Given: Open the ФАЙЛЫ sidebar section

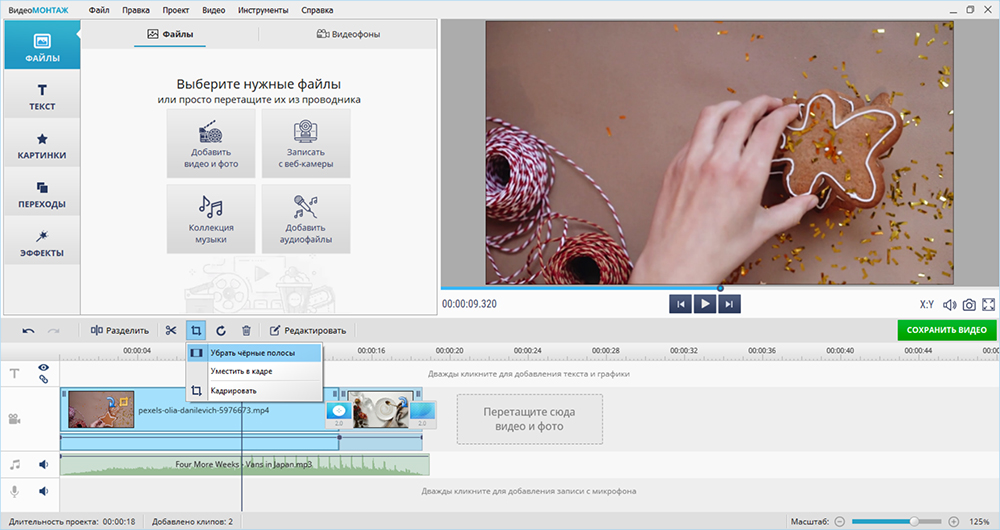Looking at the screenshot, I should pos(42,45).
